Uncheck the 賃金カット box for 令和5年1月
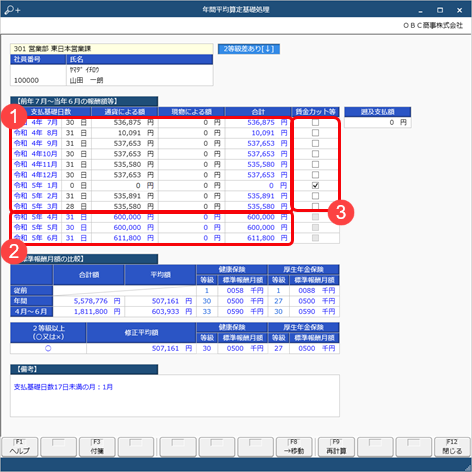The width and height of the screenshot is (472, 472). pos(315,185)
